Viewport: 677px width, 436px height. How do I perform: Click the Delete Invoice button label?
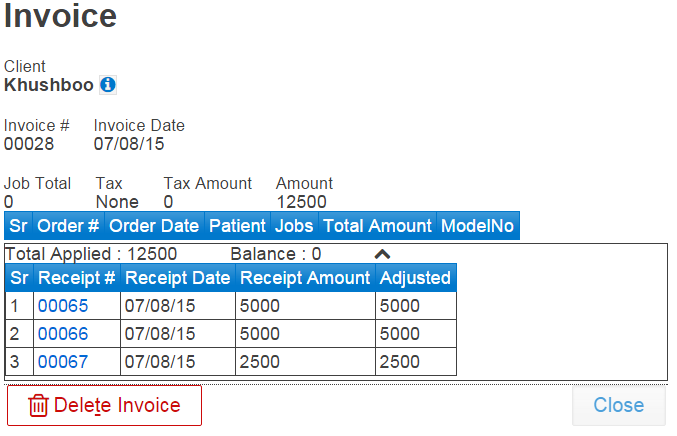click(117, 405)
